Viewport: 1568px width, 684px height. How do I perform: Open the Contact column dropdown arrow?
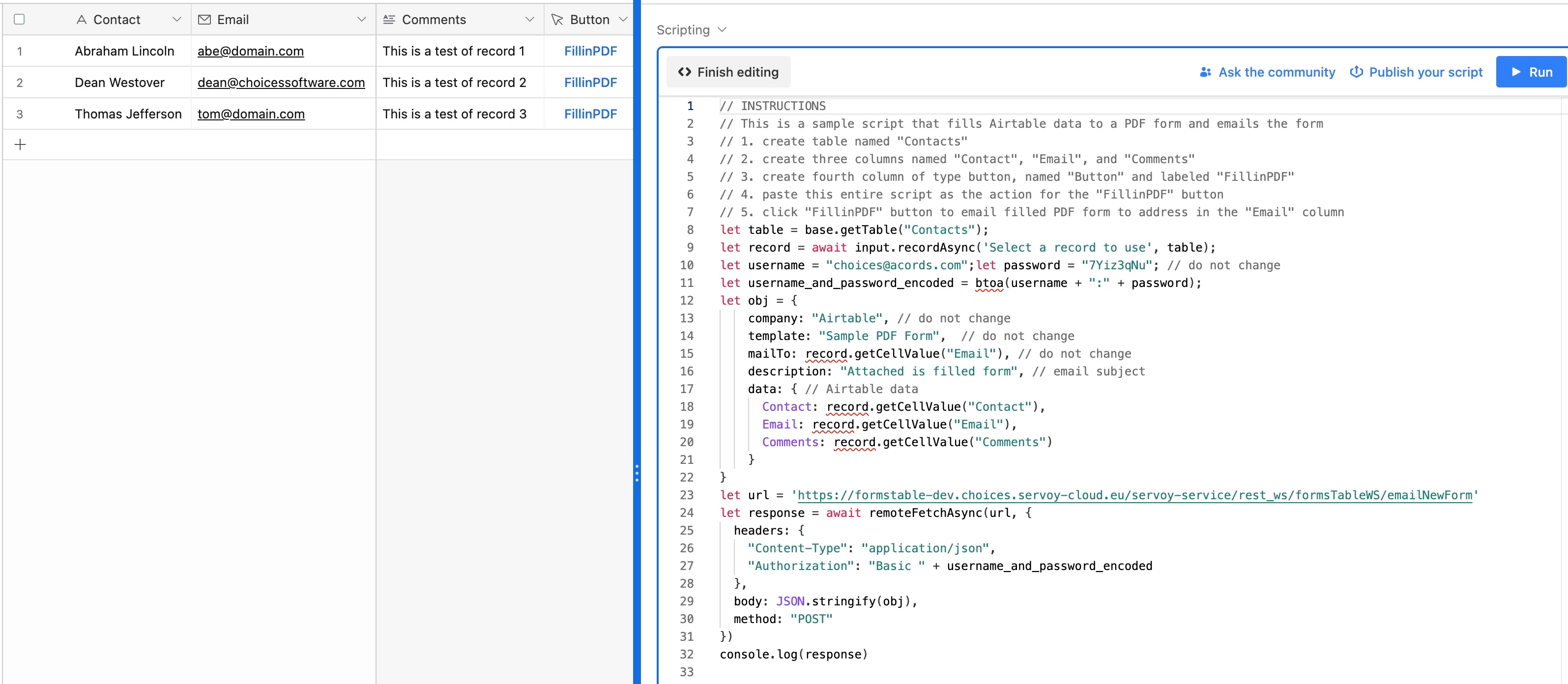click(x=176, y=20)
